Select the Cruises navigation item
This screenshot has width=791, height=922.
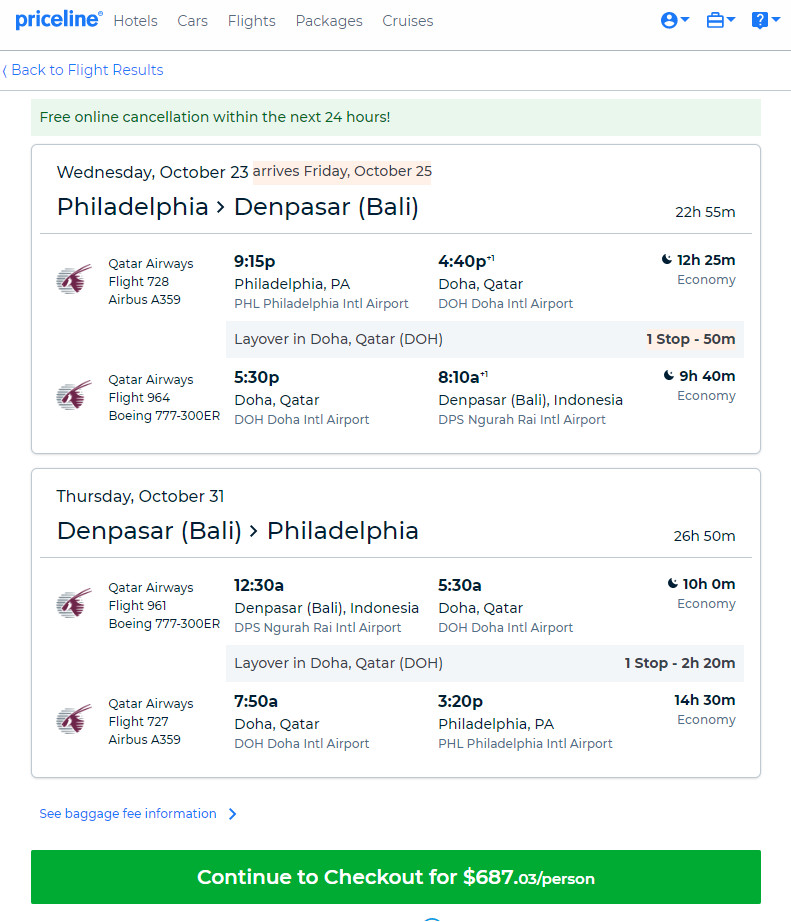pos(408,21)
